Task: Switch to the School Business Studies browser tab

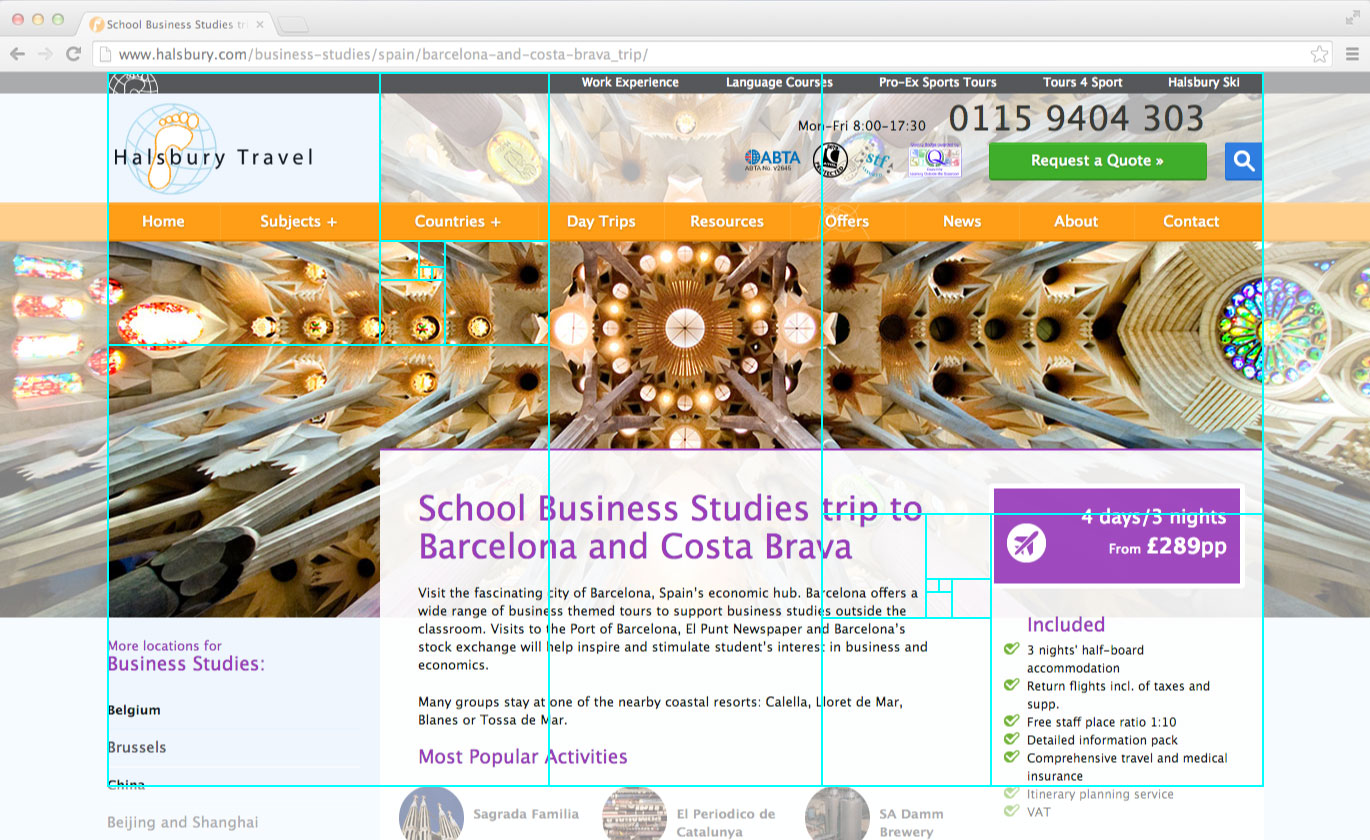Action: tap(170, 24)
